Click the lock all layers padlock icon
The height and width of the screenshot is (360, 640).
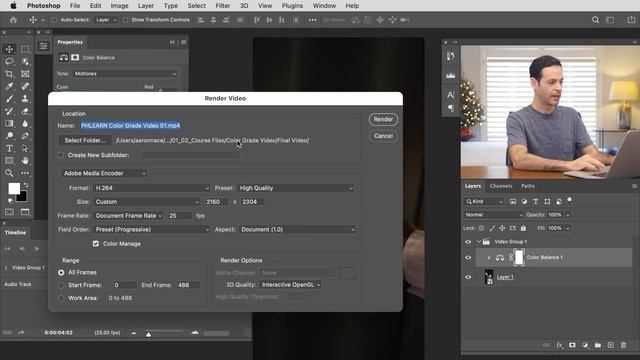[x=523, y=228]
